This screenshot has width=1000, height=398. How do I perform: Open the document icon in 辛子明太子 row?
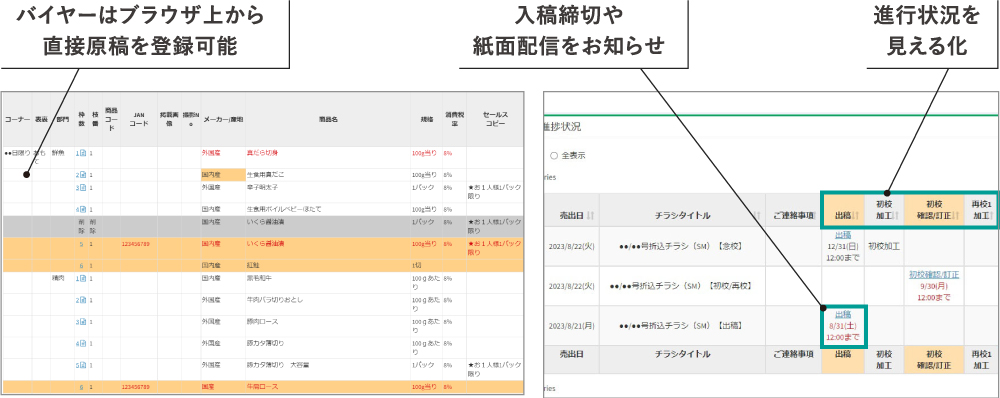coord(83,188)
